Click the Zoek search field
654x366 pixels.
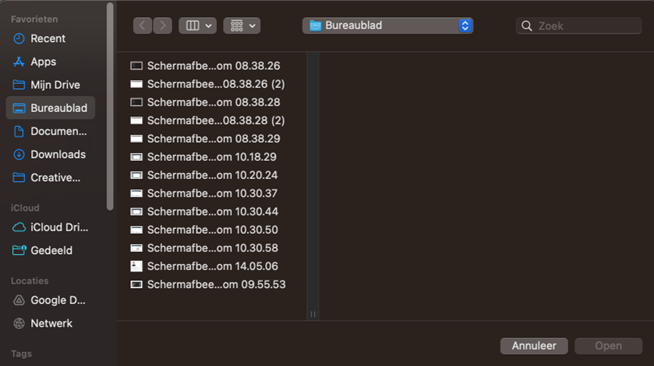click(579, 26)
